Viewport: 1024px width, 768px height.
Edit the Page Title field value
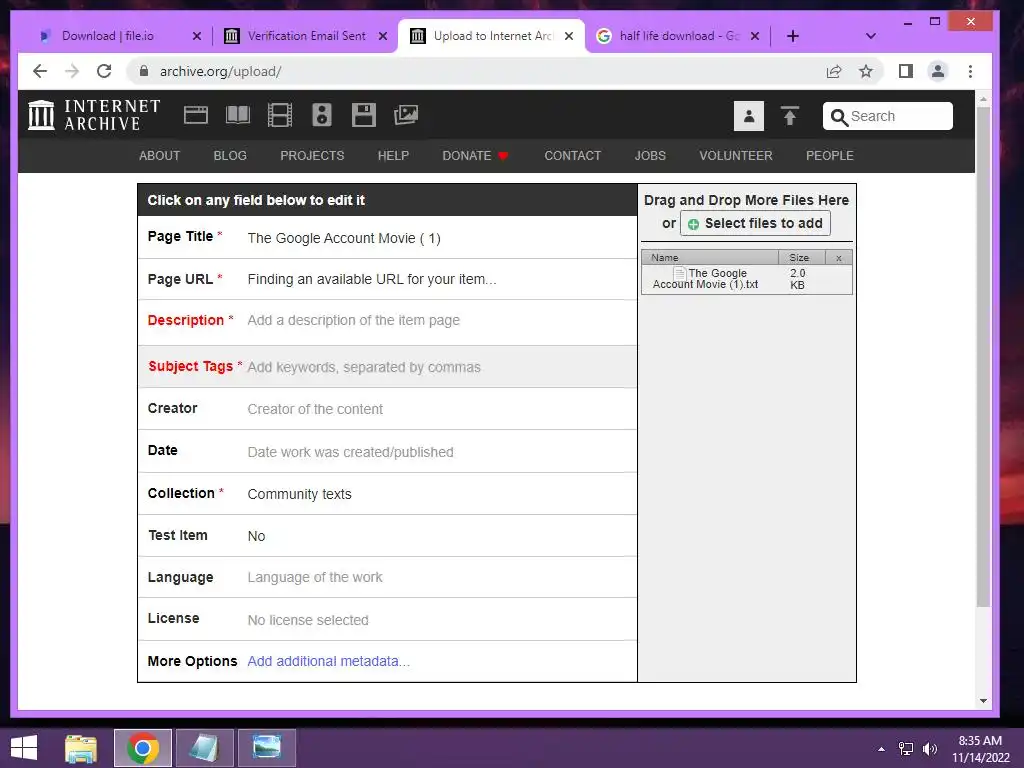tap(344, 238)
